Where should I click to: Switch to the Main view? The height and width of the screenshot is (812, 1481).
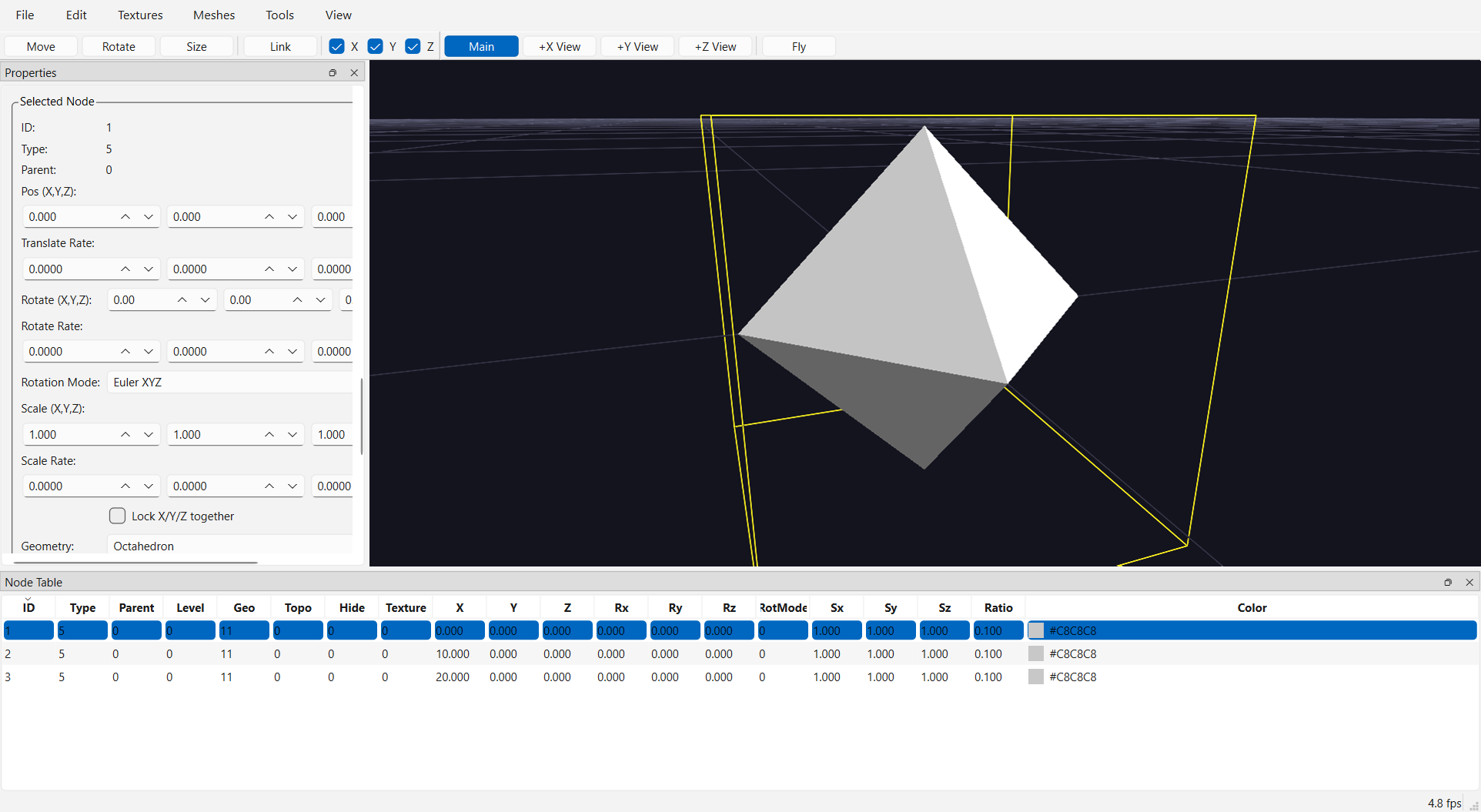coord(481,46)
